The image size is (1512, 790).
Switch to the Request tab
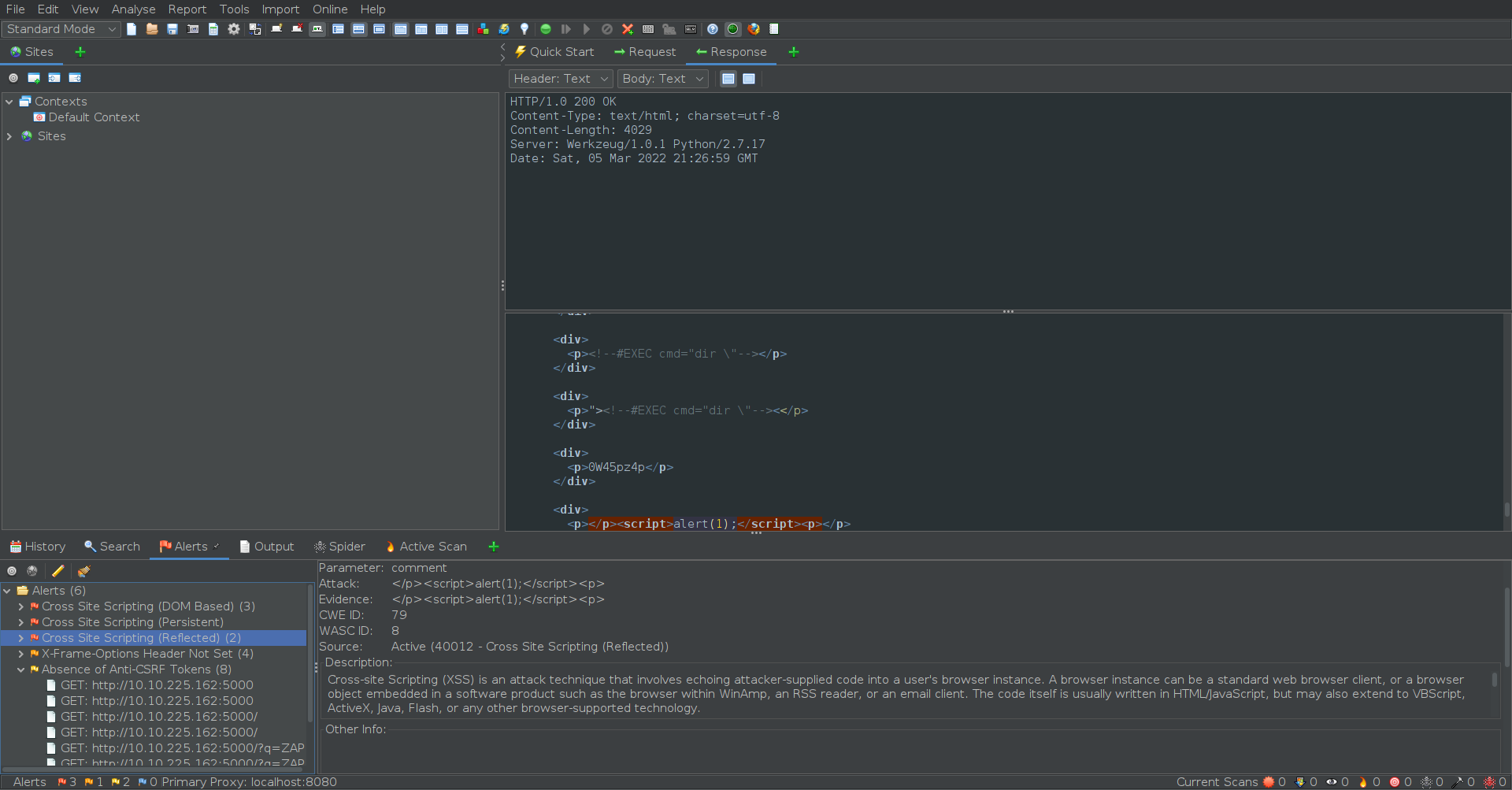(645, 52)
